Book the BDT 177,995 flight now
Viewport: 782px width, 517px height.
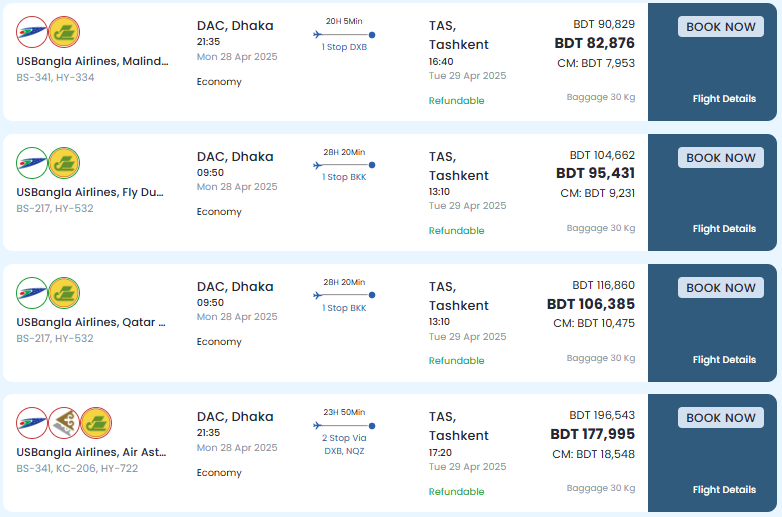(721, 418)
